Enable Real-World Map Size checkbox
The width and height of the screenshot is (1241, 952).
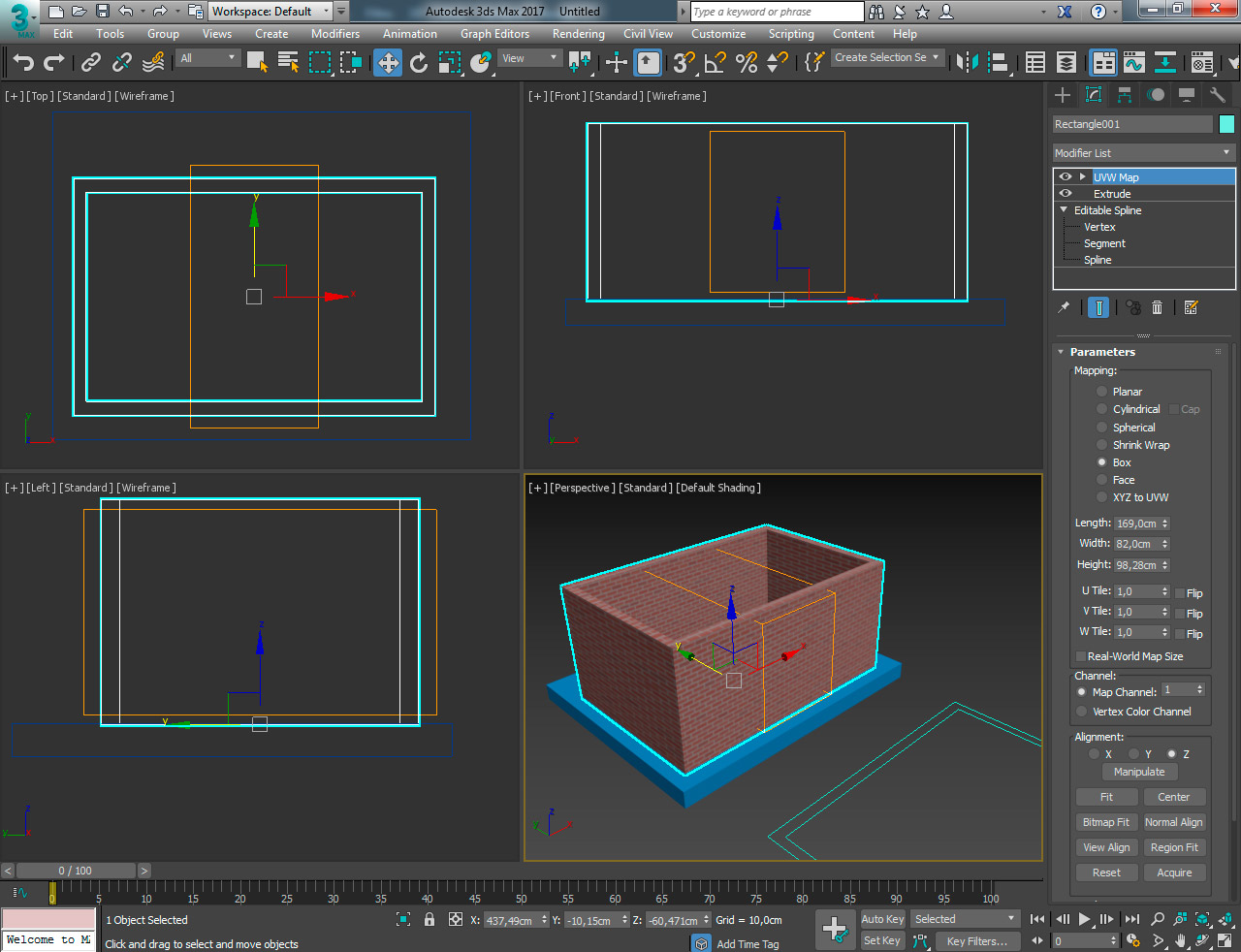(x=1080, y=656)
